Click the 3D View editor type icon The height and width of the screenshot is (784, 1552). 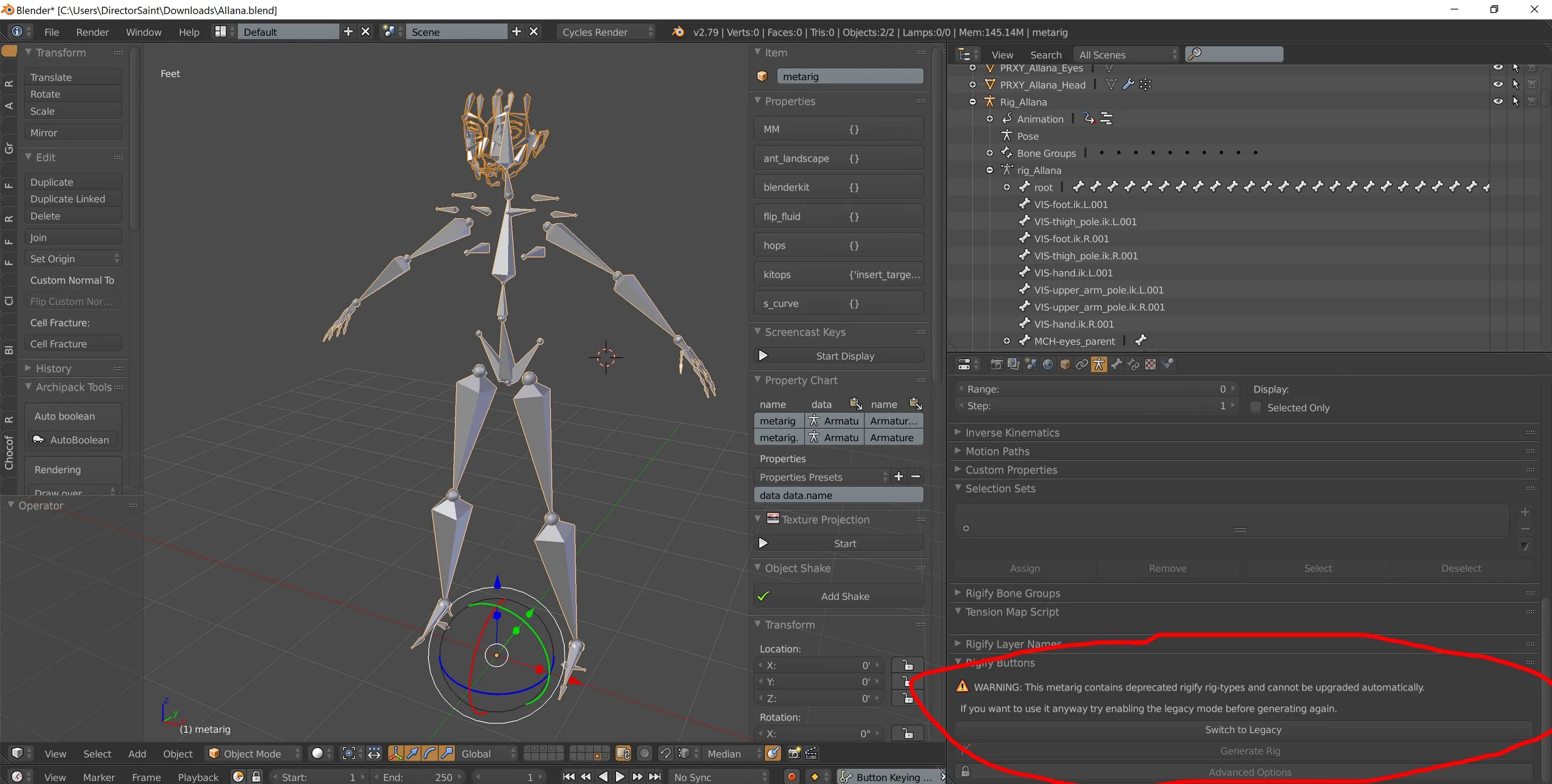[x=17, y=753]
